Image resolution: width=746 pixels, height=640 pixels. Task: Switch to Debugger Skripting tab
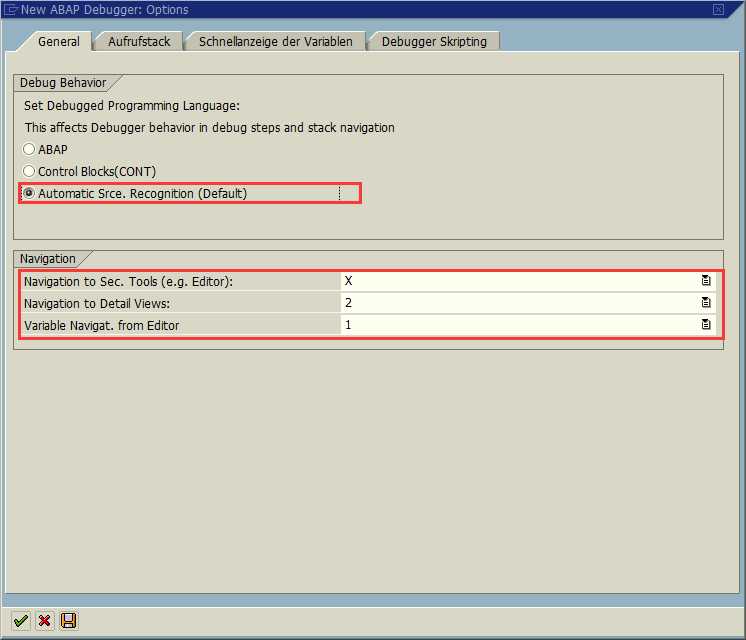click(x=434, y=42)
